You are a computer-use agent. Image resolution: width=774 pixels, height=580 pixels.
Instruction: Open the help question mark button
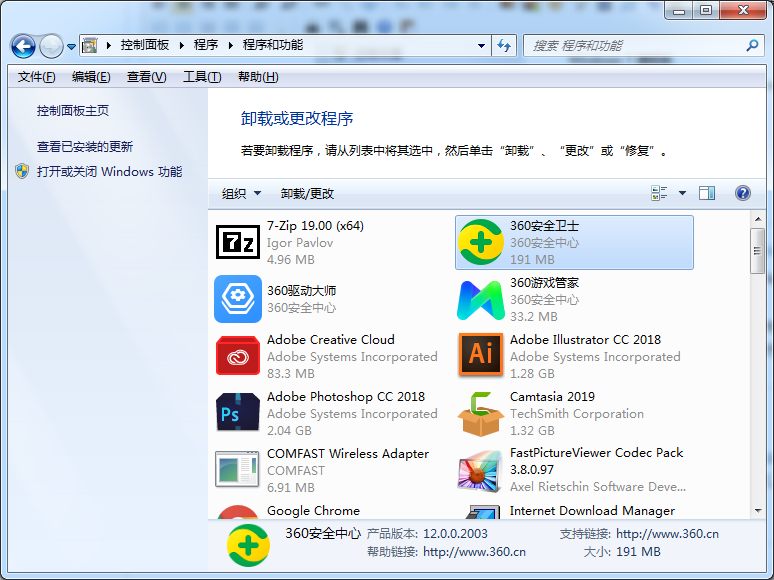point(742,193)
